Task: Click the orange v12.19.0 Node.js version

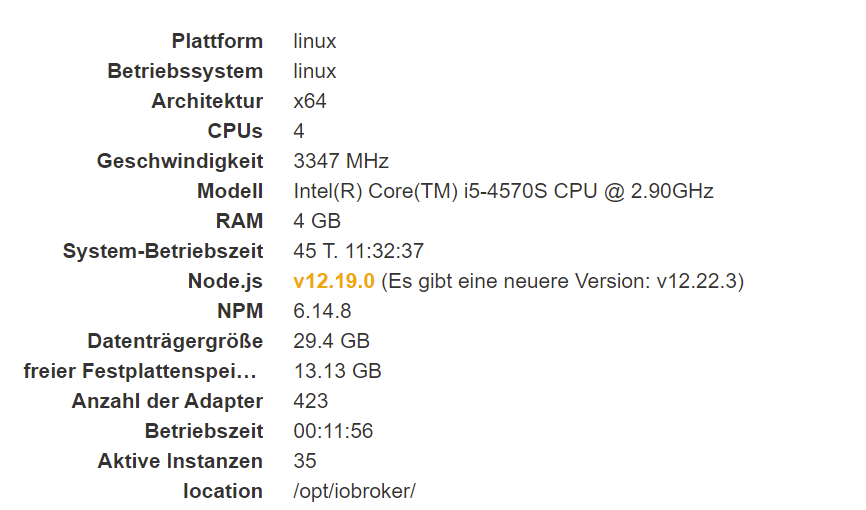Action: click(x=334, y=281)
